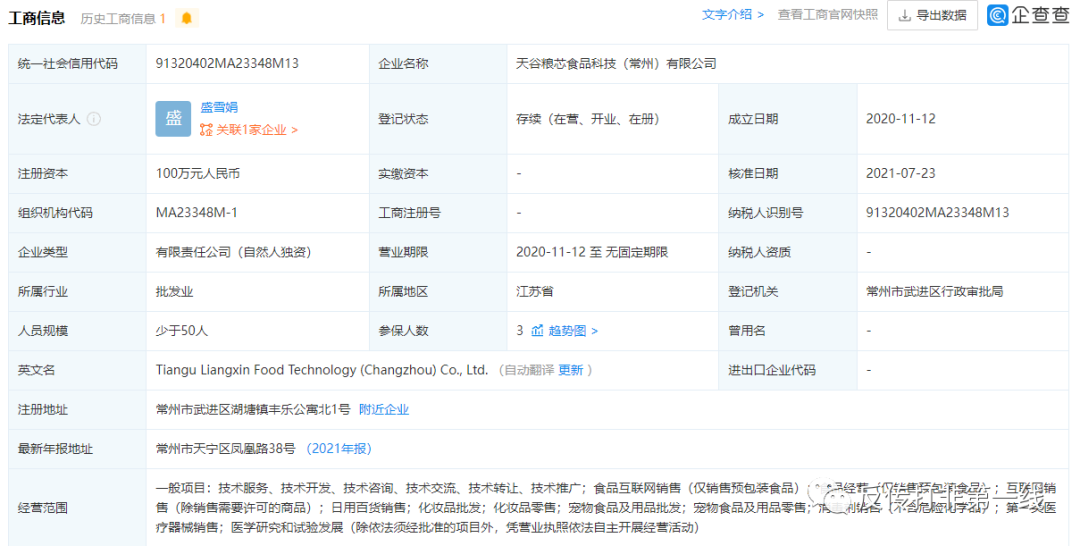Viewport: 1080px width, 546px height.
Task: Click the 盛 avatar thumbnail
Action: coord(174,118)
